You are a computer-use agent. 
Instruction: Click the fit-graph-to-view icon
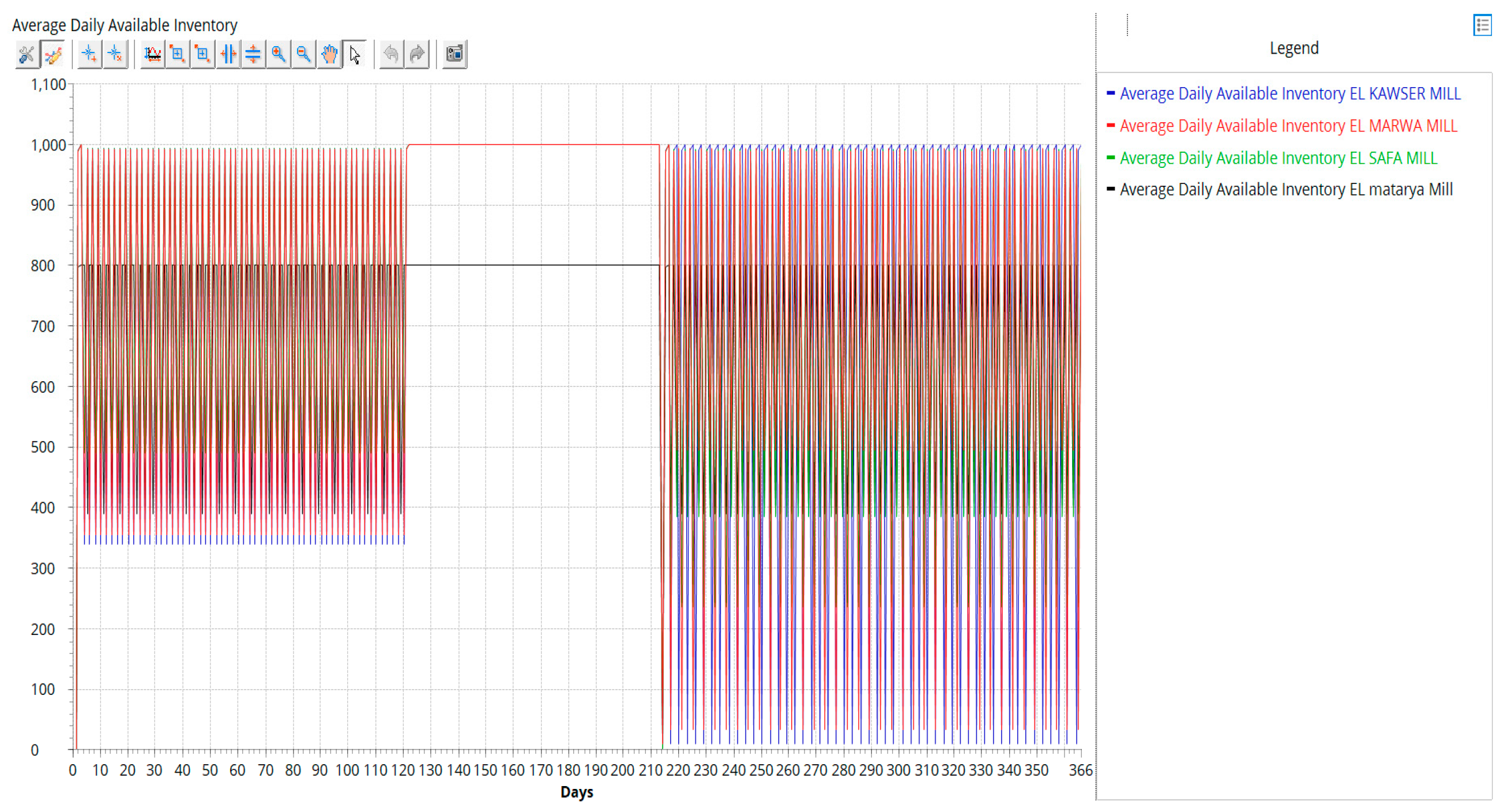click(x=153, y=55)
